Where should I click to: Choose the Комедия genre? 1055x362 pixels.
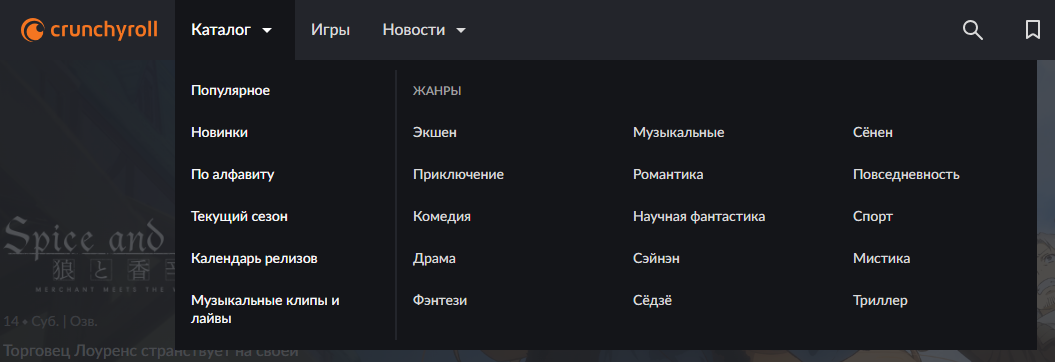[x=441, y=217]
